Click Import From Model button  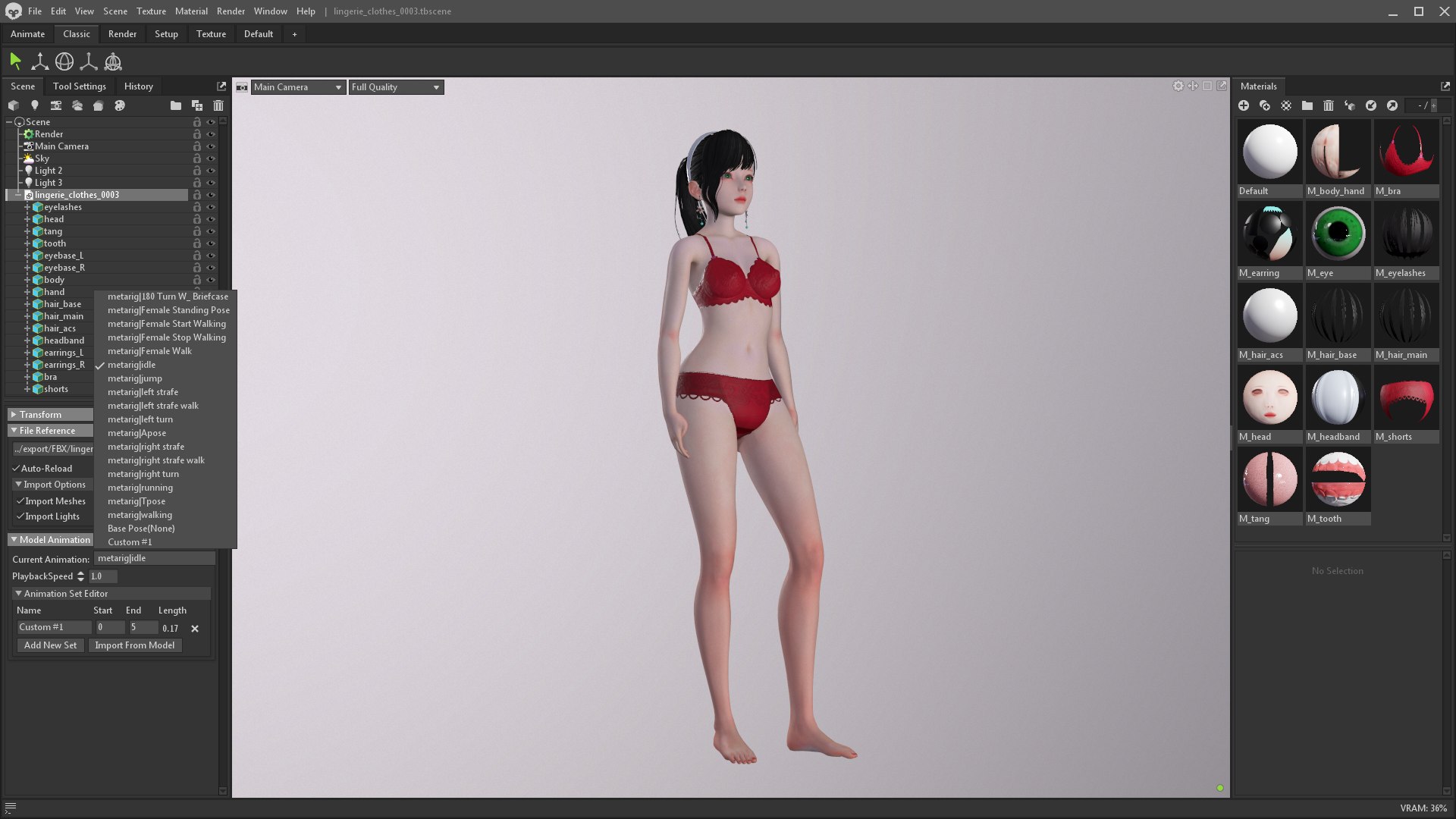[134, 645]
